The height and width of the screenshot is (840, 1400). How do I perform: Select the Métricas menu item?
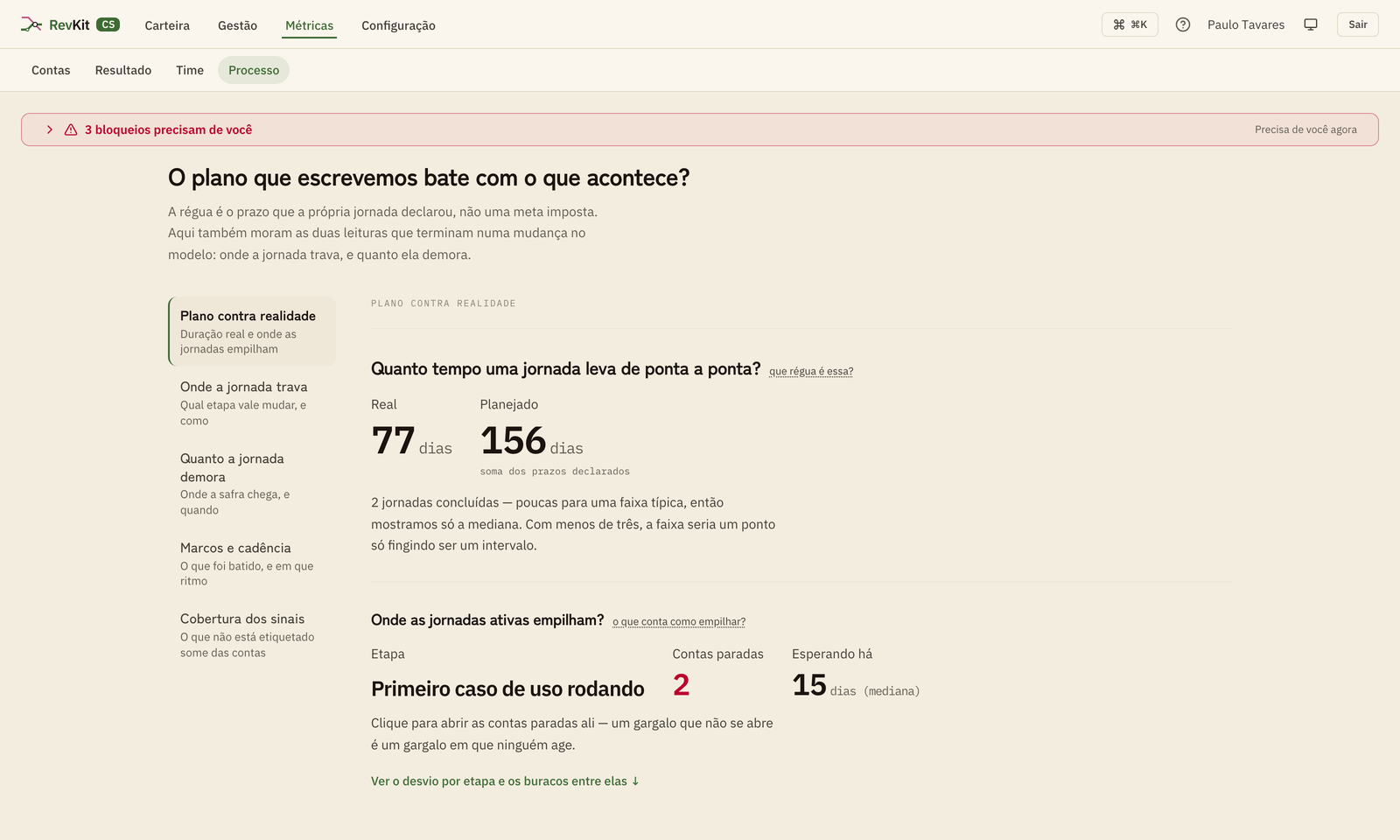point(309,25)
